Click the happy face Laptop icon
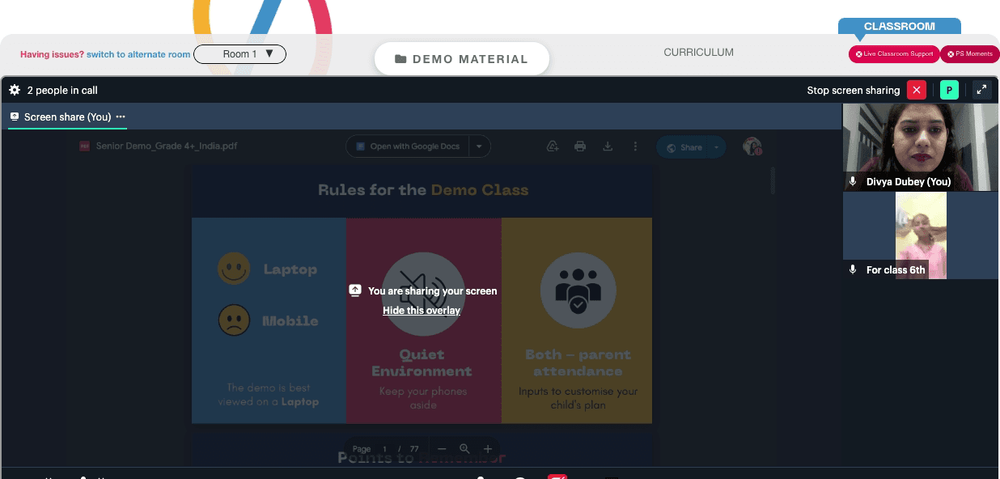The image size is (1000, 479). [234, 269]
